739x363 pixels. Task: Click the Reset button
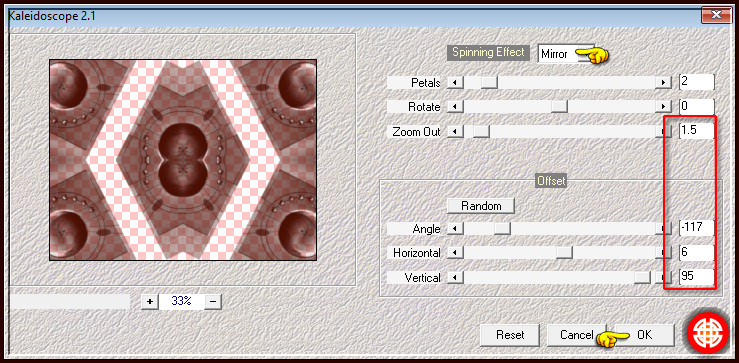pos(509,335)
